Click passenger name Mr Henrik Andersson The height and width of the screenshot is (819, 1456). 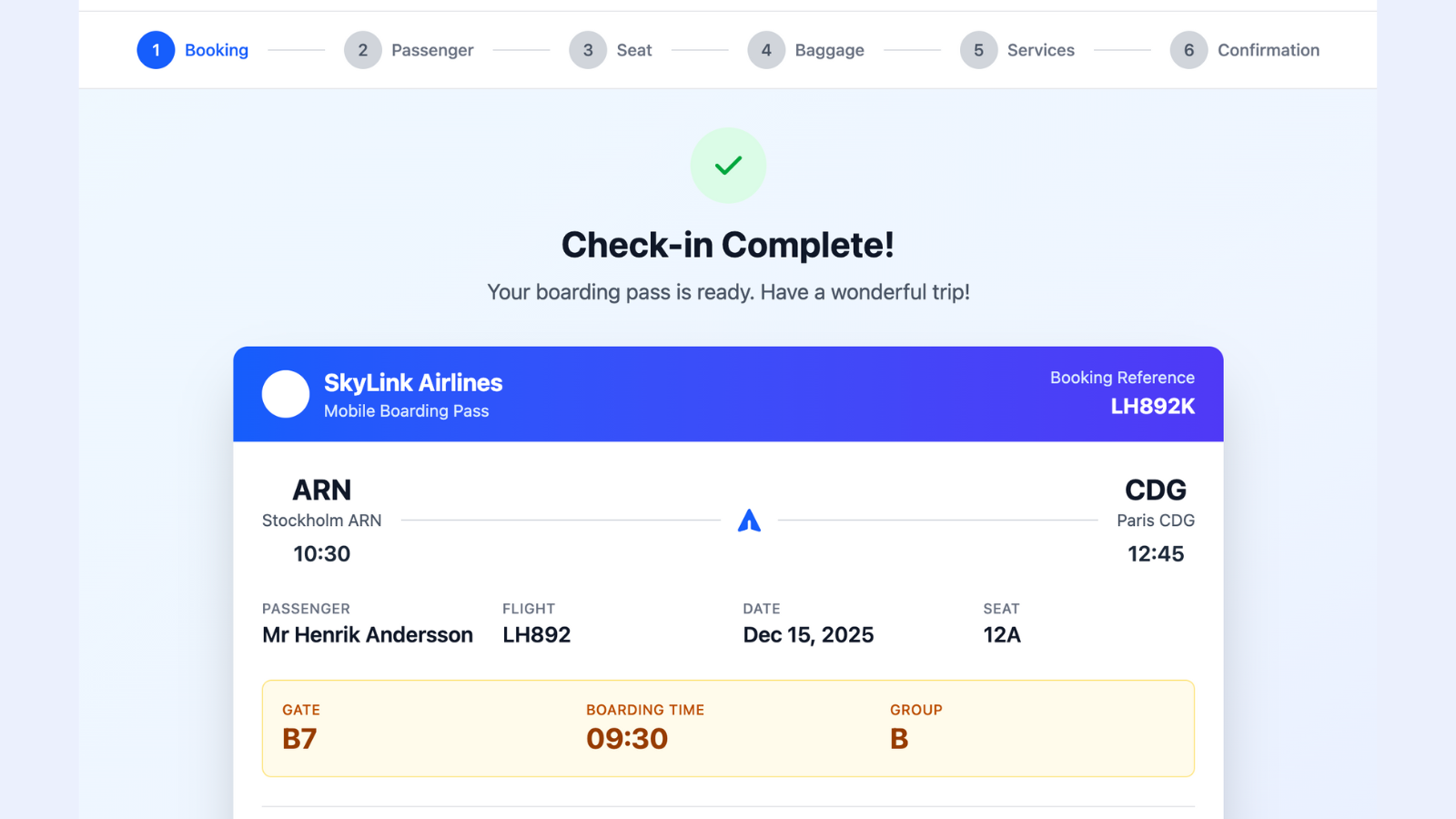pyautogui.click(x=368, y=635)
